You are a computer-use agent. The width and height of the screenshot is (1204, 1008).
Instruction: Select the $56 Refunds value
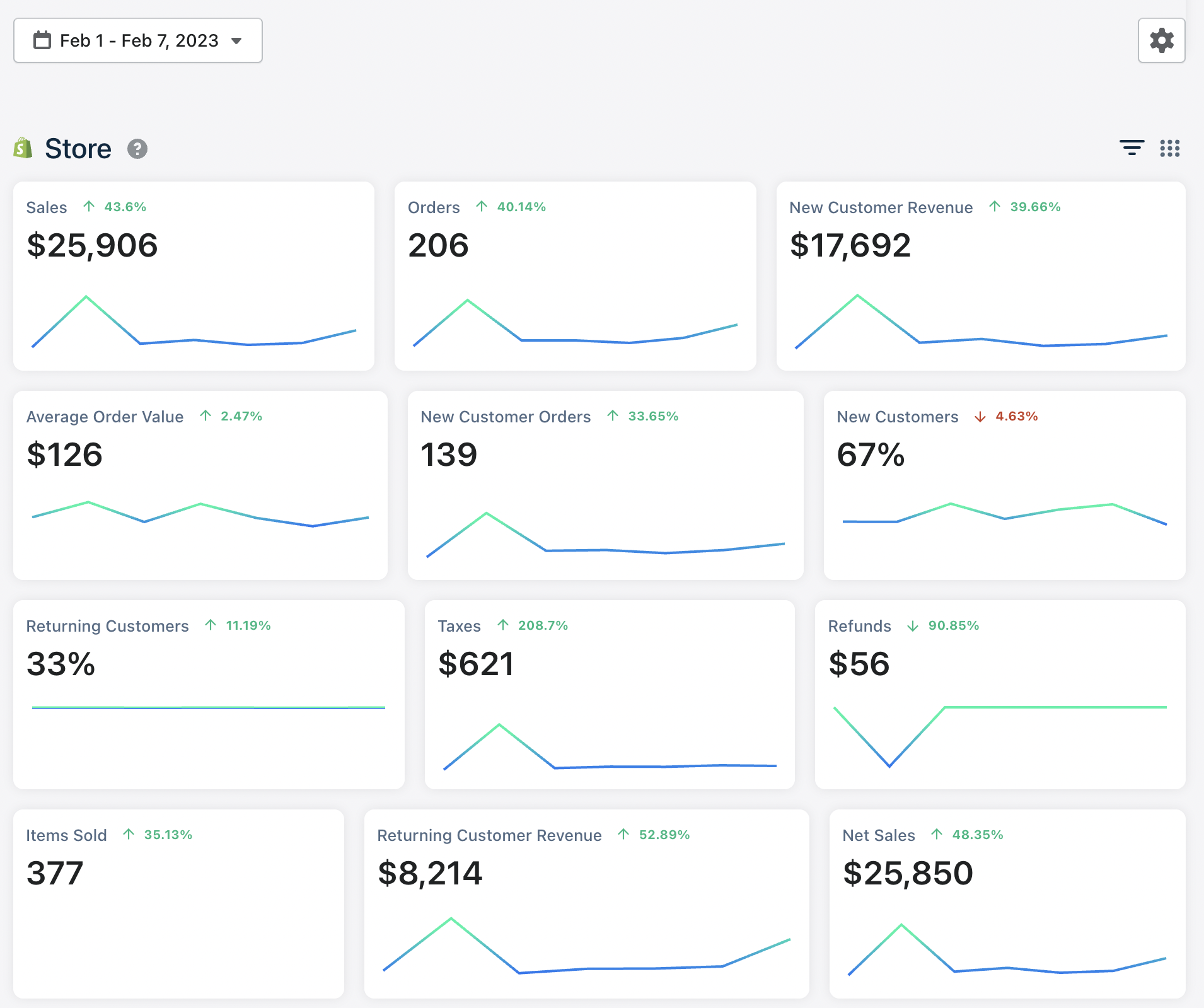coord(859,664)
